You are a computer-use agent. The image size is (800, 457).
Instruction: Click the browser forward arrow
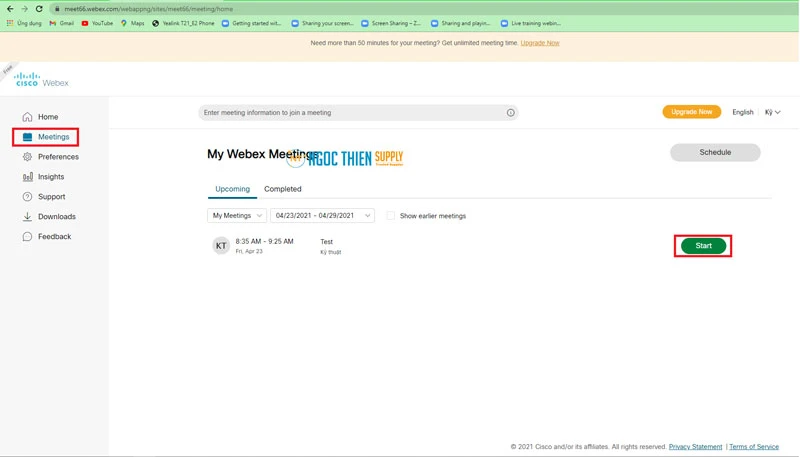pyautogui.click(x=24, y=9)
